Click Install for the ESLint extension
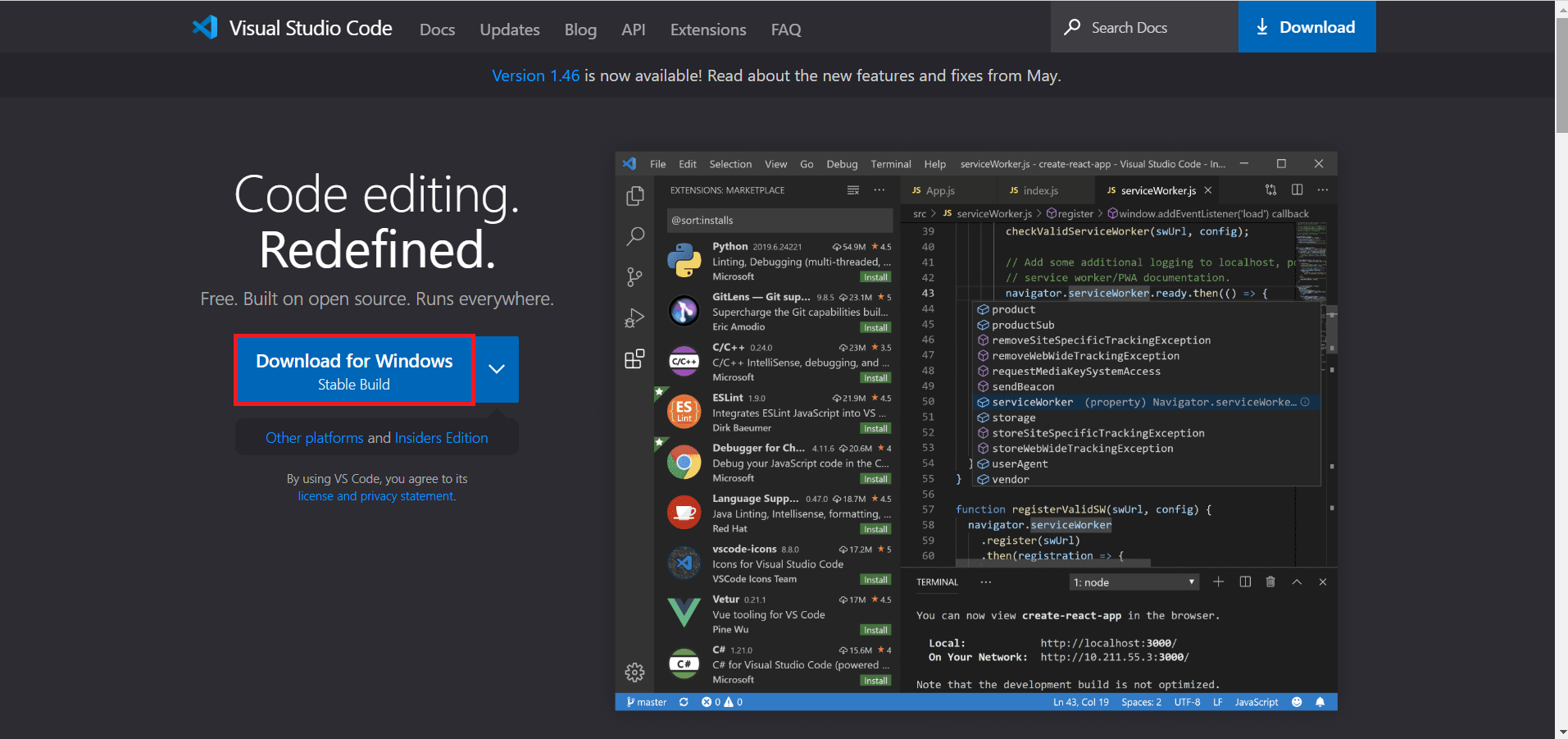Image resolution: width=1568 pixels, height=739 pixels. coord(875,429)
